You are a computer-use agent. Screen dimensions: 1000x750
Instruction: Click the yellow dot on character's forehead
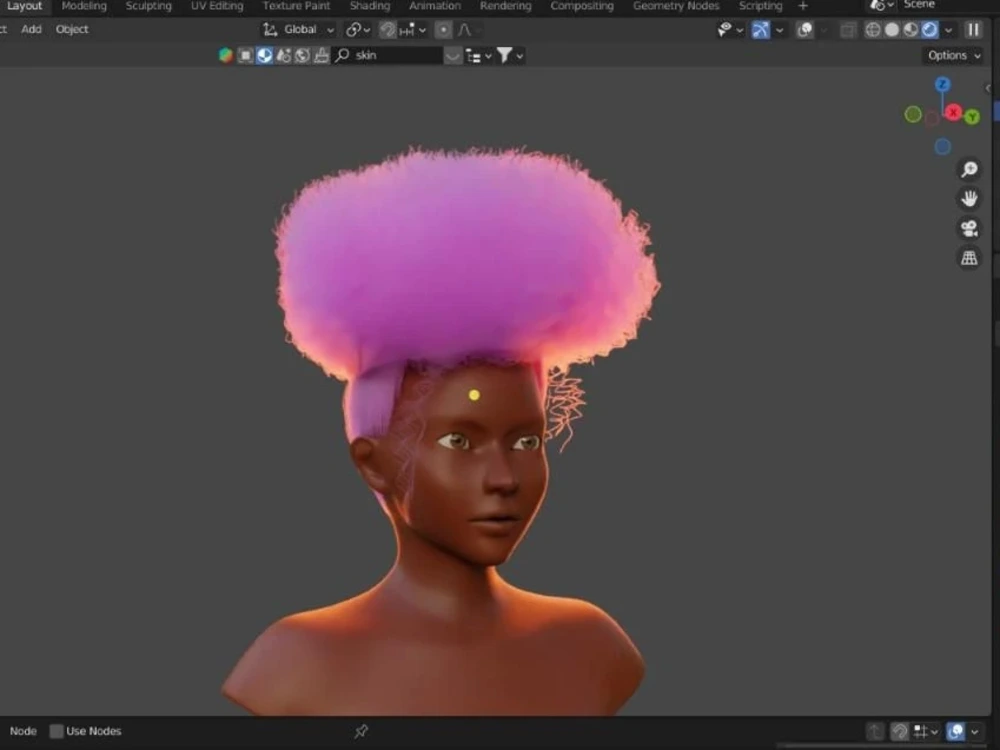point(474,395)
